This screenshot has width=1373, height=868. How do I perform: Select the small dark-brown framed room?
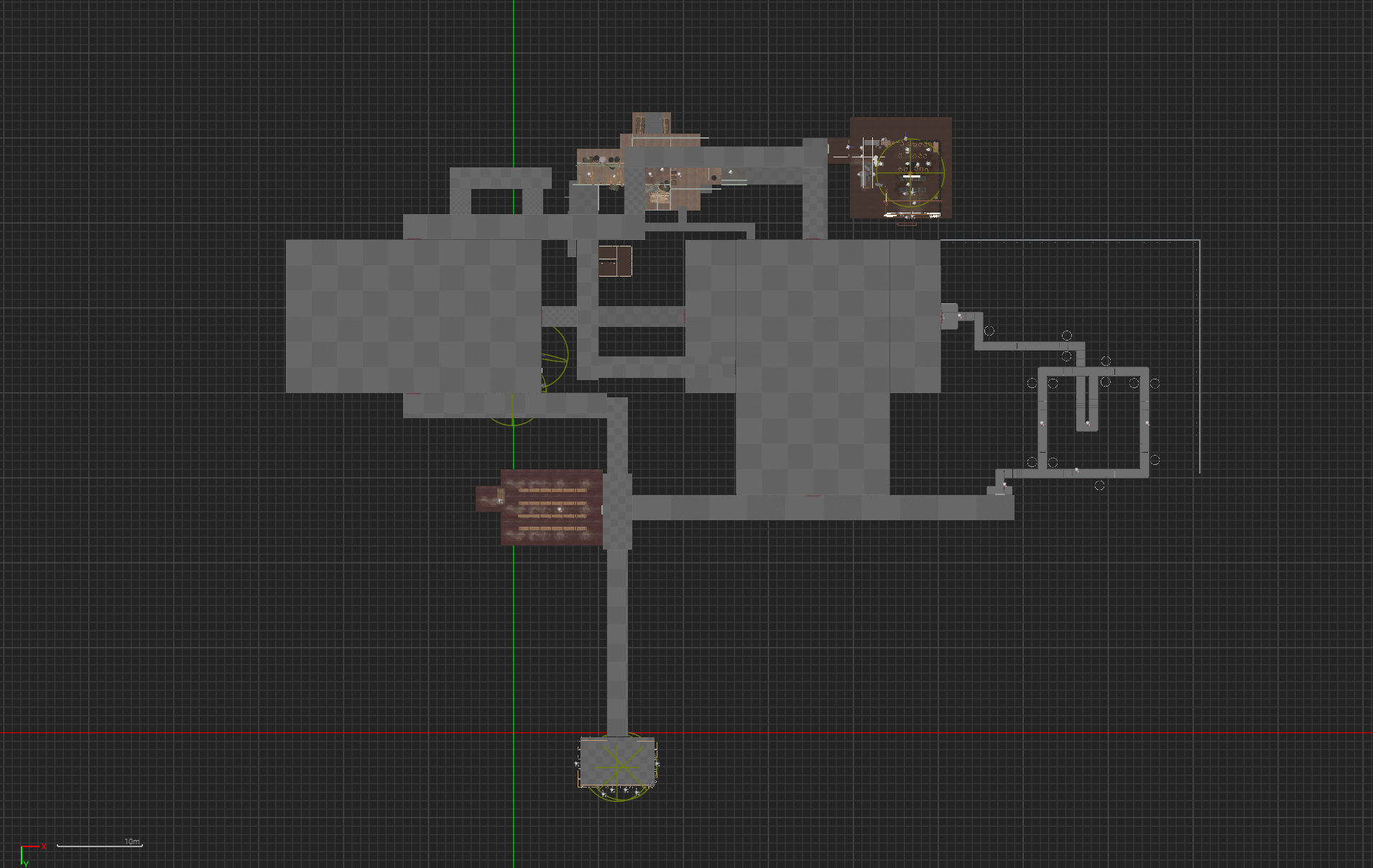point(615,261)
